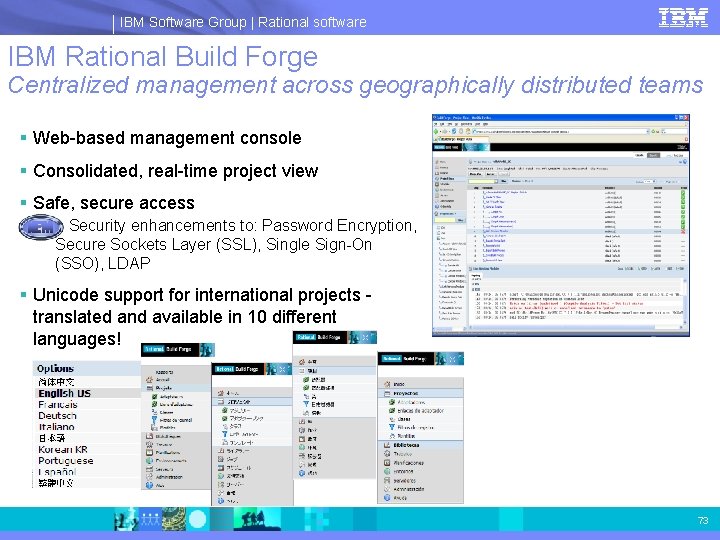Click yellow filter field above job list

(x=483, y=181)
